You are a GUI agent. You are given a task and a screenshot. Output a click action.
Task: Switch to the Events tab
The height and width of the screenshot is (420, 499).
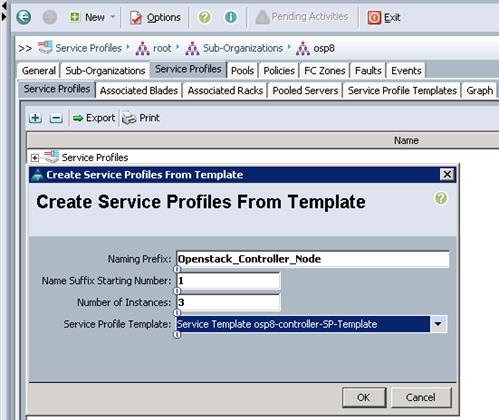click(x=406, y=71)
